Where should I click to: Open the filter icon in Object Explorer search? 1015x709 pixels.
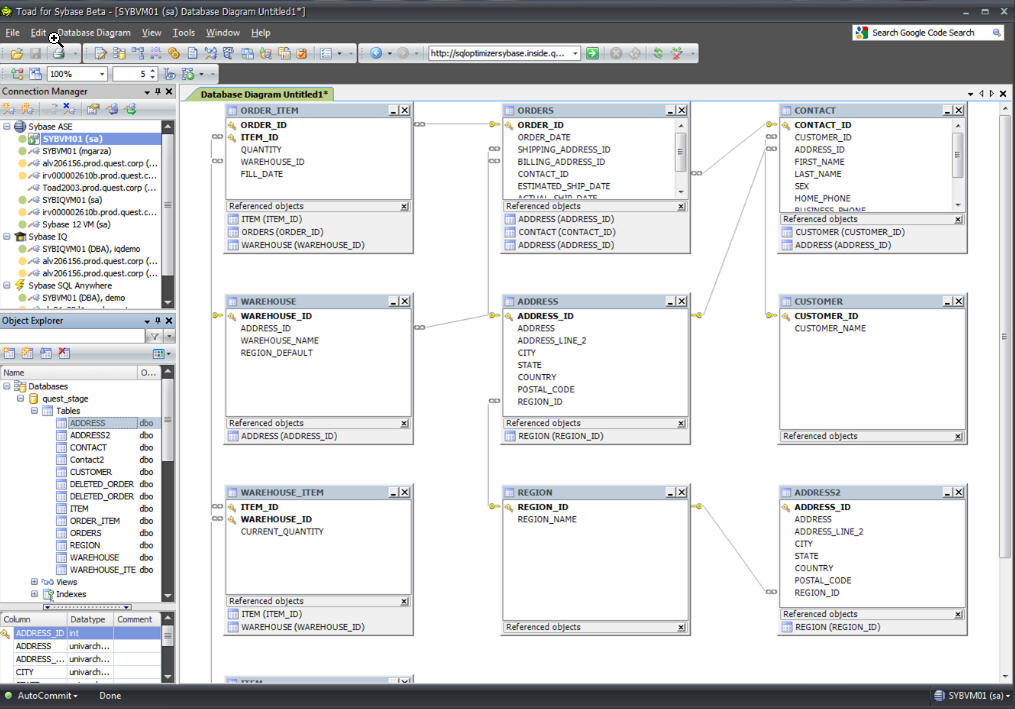tap(154, 334)
